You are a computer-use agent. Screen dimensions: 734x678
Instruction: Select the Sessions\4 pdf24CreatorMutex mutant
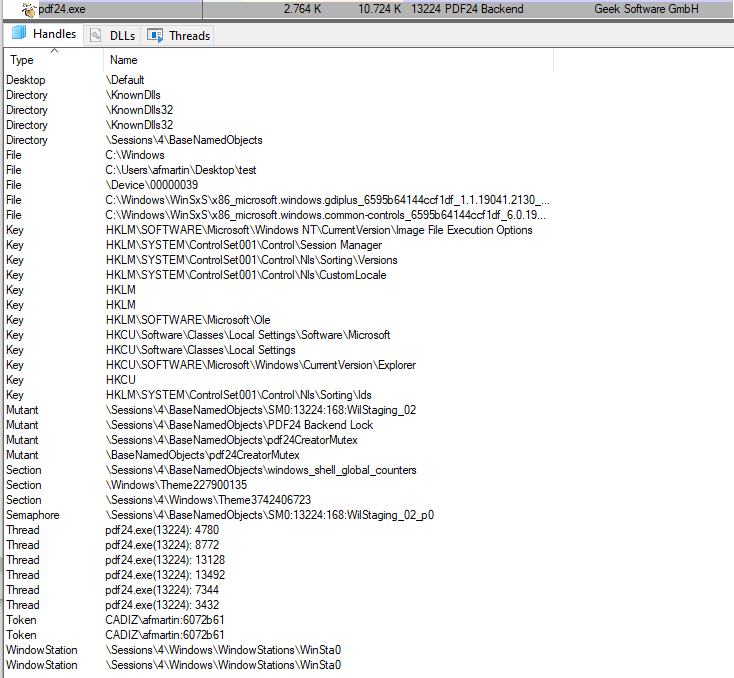[x=231, y=440]
